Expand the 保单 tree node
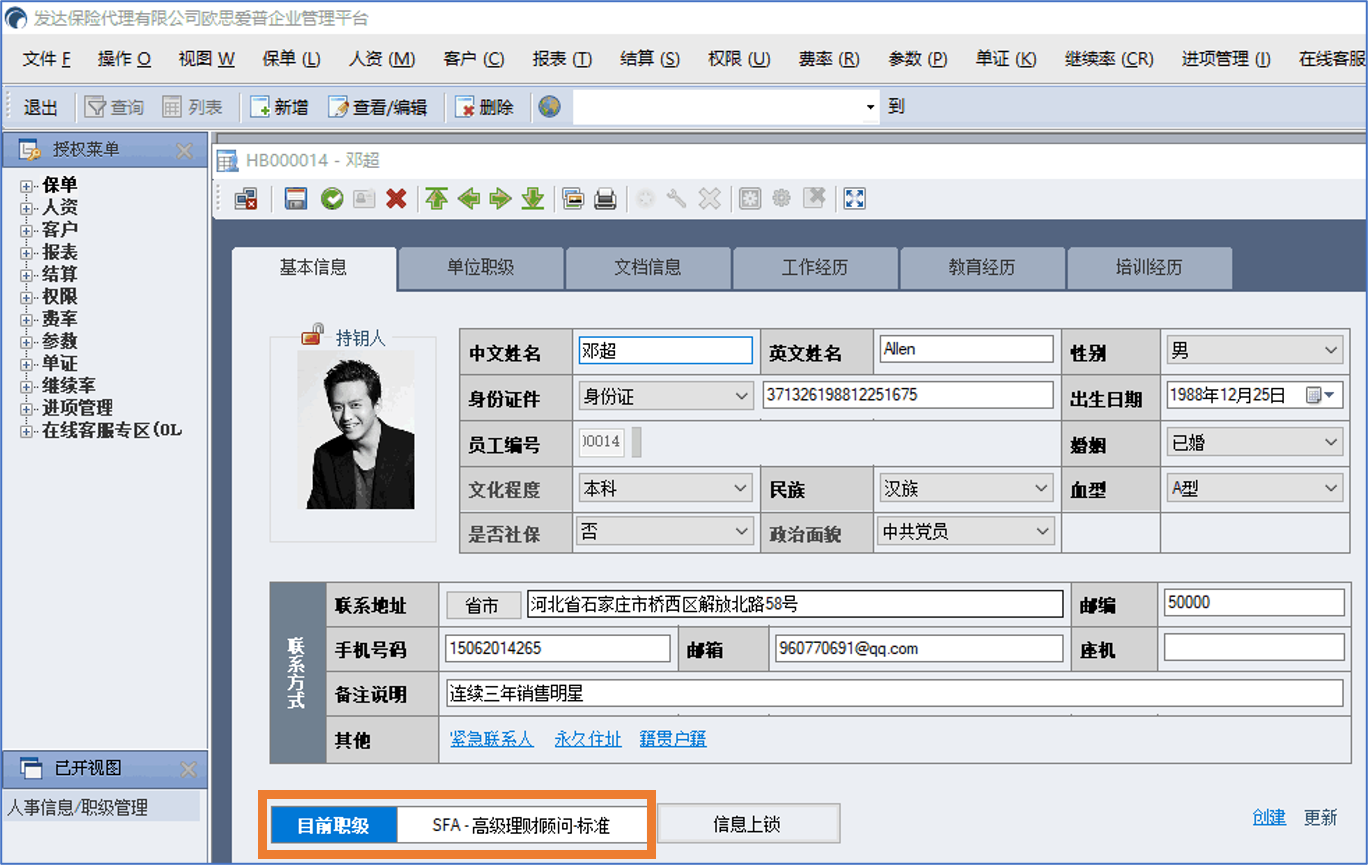This screenshot has height=865, width=1368. pyautogui.click(x=26, y=185)
